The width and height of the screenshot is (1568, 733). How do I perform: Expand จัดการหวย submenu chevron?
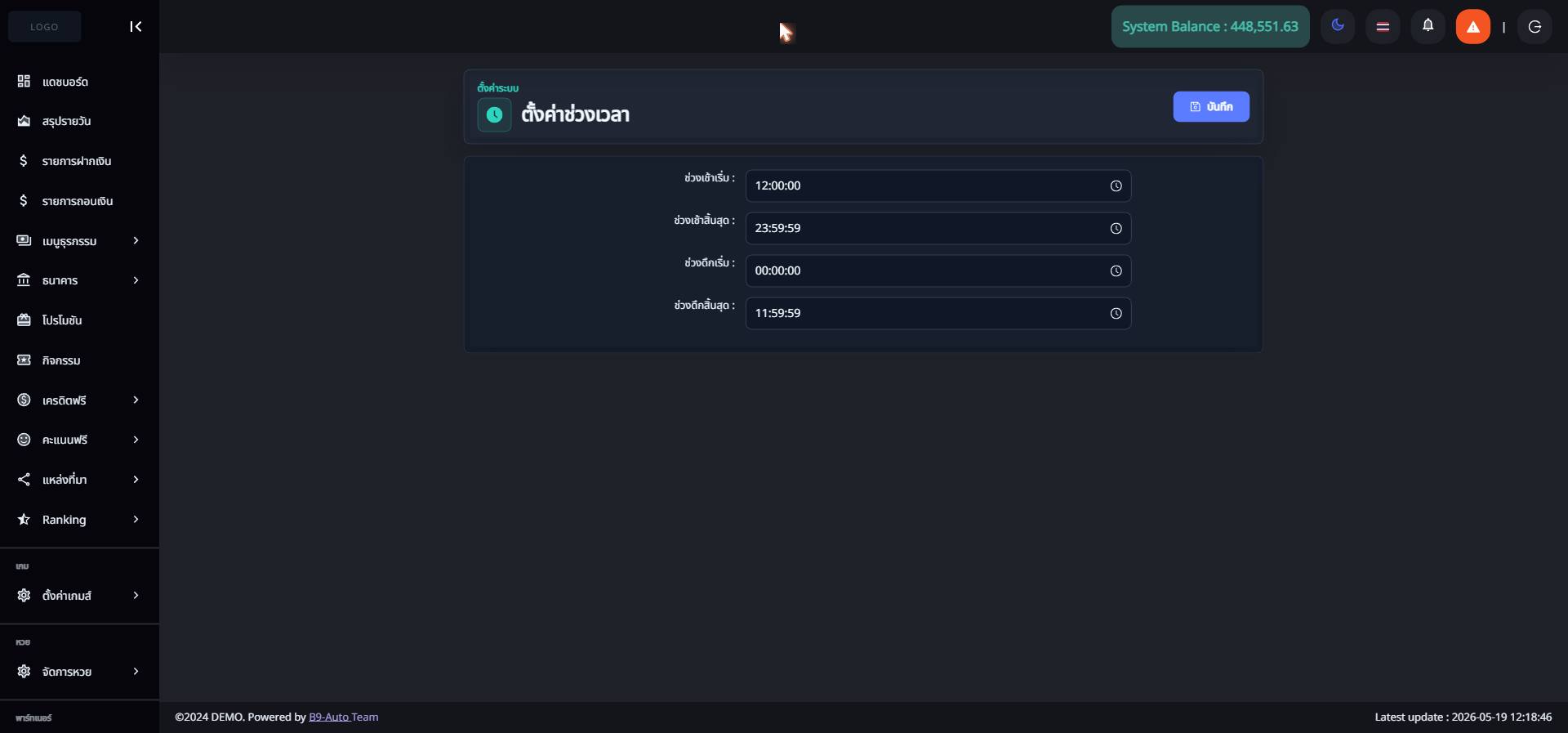pyautogui.click(x=136, y=671)
